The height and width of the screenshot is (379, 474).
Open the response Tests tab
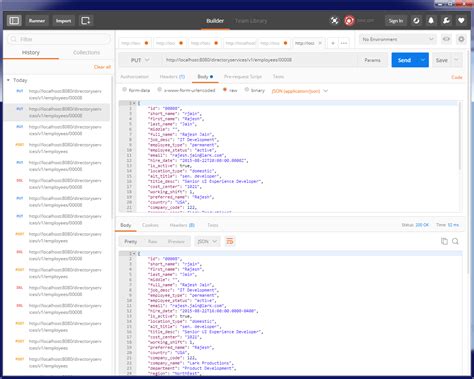coord(213,225)
